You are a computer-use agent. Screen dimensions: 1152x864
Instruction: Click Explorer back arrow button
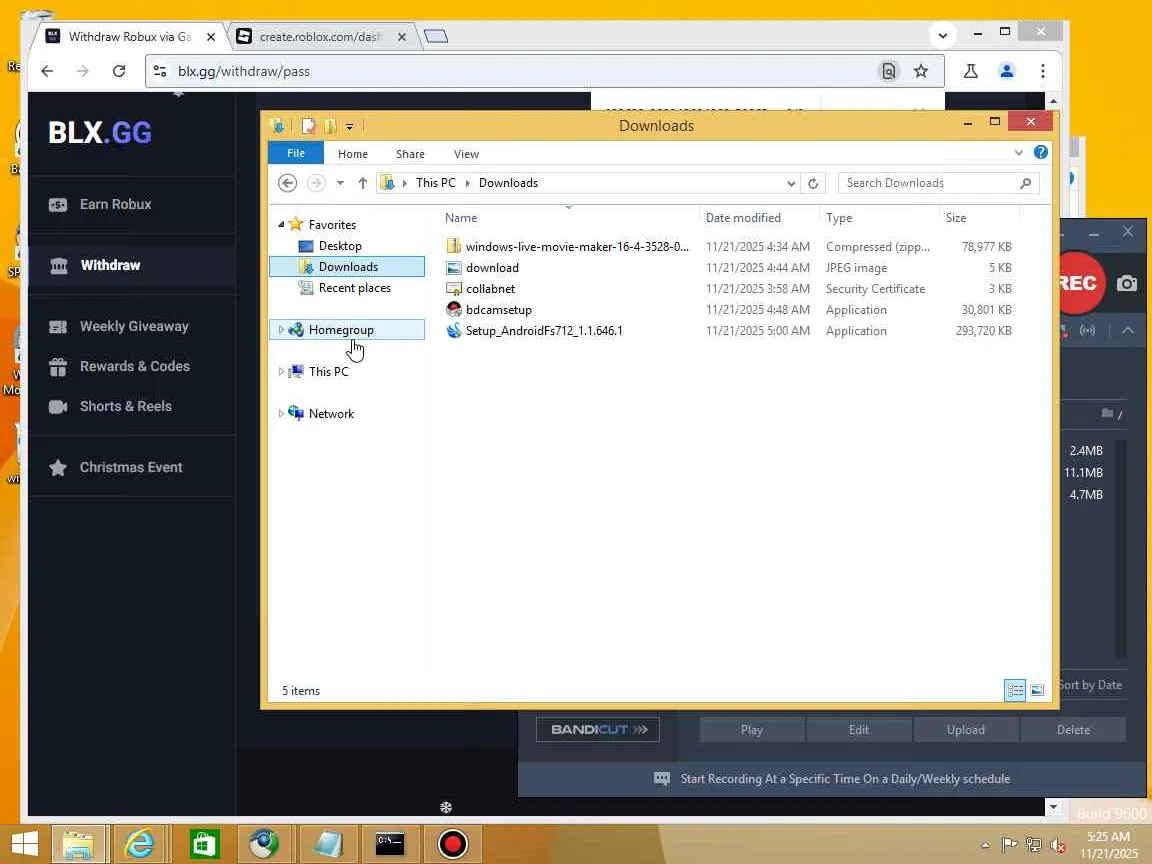click(x=287, y=183)
